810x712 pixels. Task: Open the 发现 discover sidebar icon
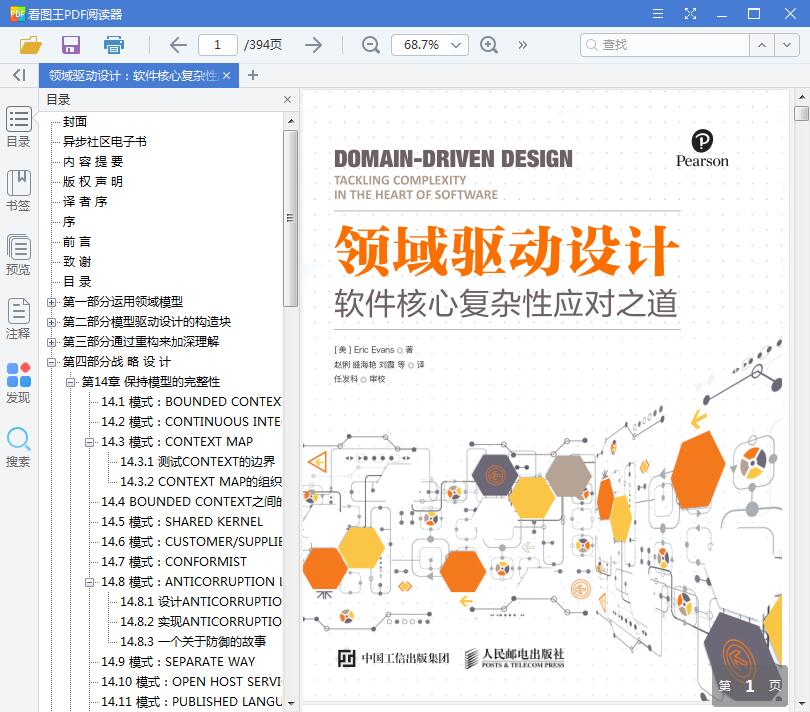pyautogui.click(x=19, y=383)
